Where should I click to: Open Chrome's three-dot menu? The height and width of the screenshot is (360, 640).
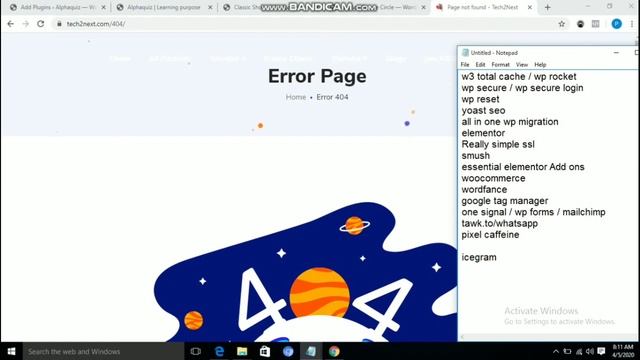click(x=632, y=24)
